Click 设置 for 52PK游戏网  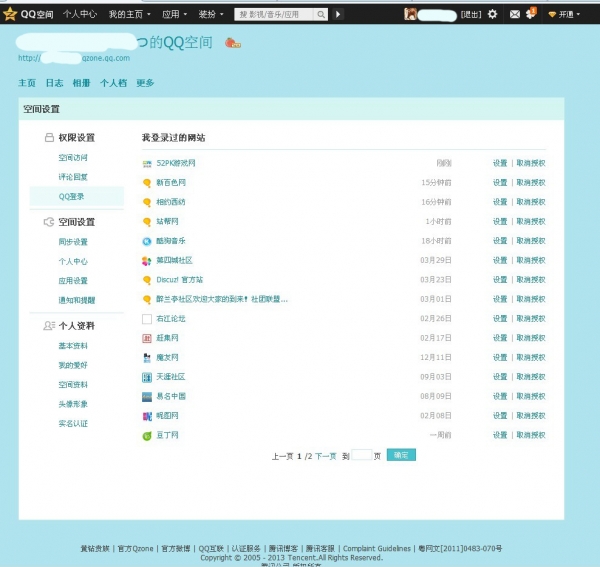pos(500,163)
